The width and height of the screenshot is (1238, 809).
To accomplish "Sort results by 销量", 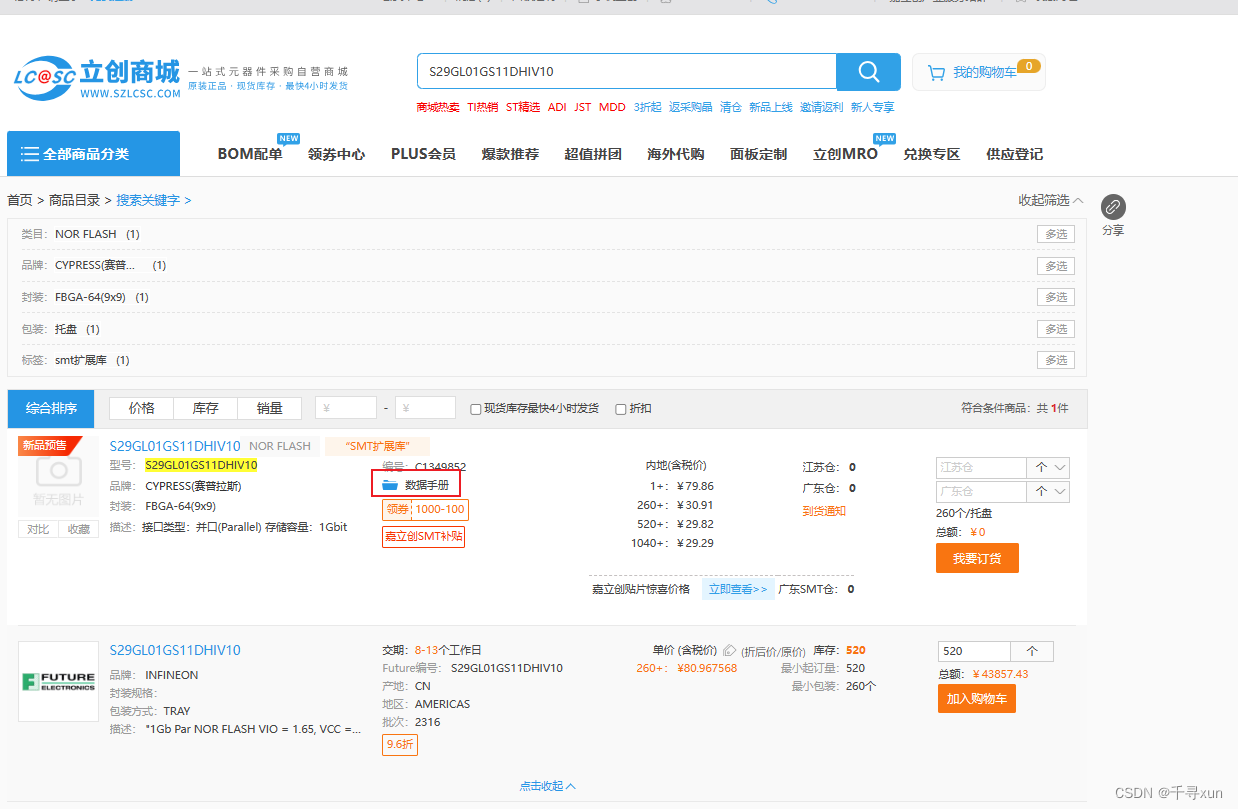I will tap(269, 408).
